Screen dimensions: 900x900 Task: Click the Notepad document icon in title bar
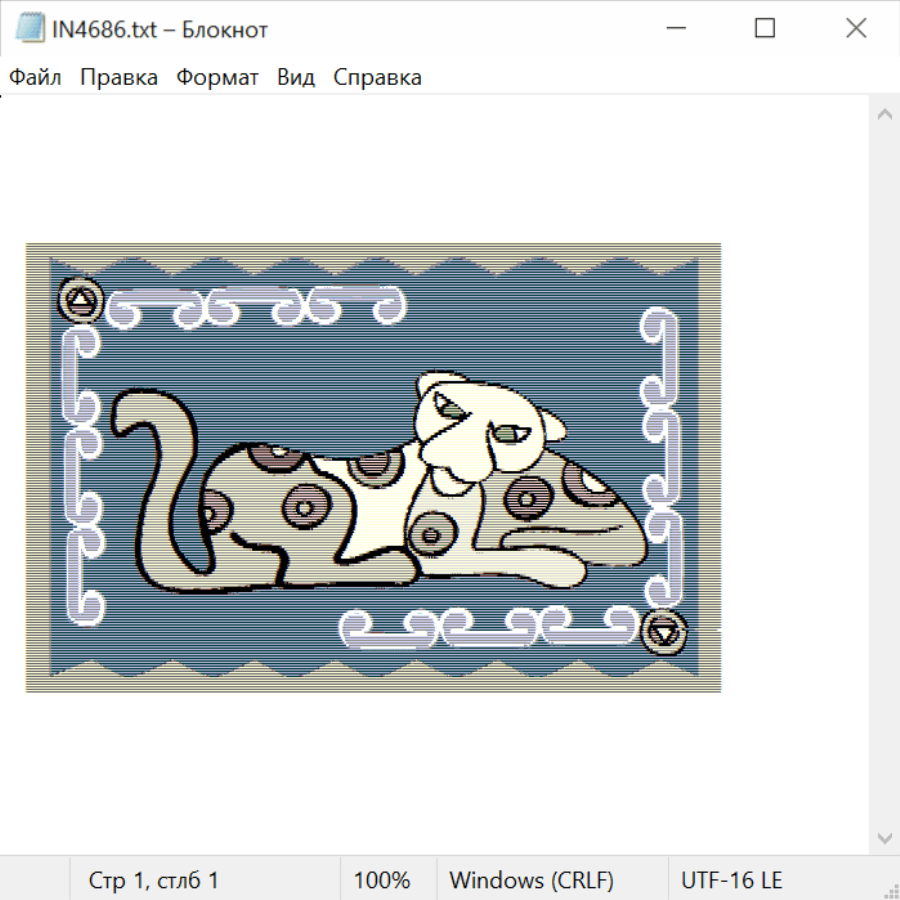[x=30, y=29]
